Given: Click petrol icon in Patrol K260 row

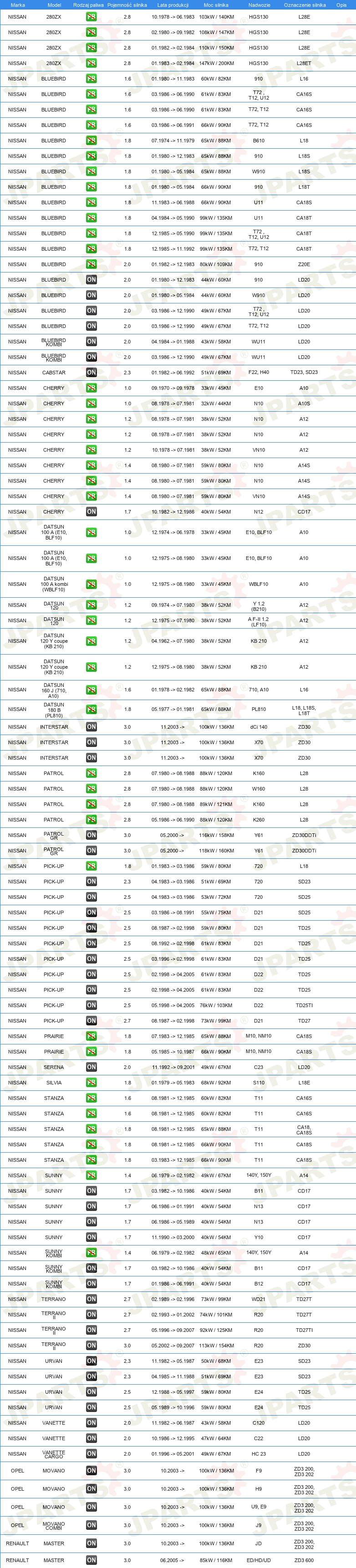Looking at the screenshot, I should (x=91, y=820).
